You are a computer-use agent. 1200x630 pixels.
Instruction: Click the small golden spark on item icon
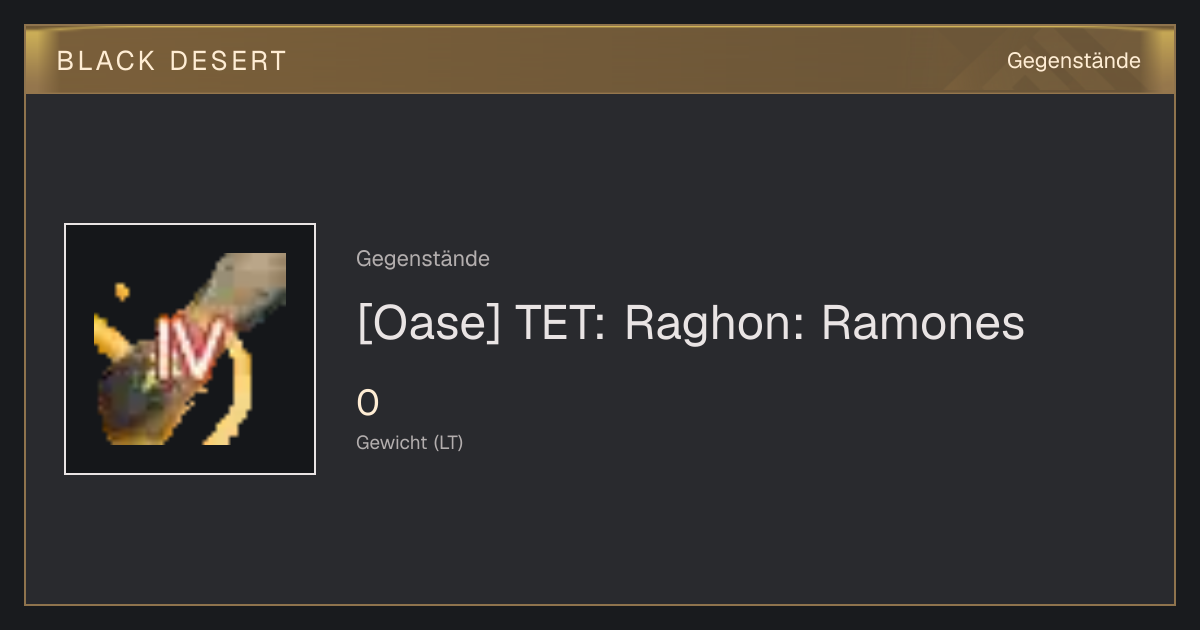click(x=122, y=292)
